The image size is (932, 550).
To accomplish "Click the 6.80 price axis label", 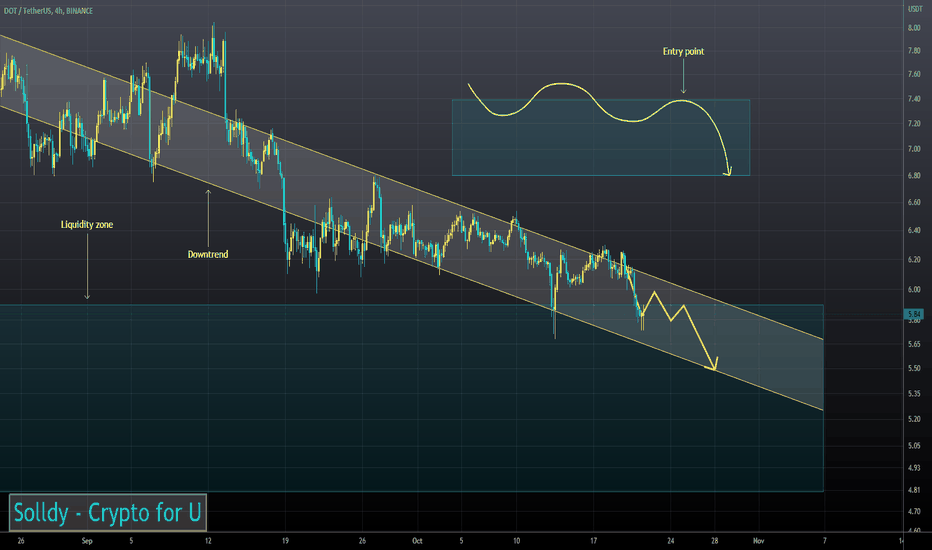I will (914, 176).
